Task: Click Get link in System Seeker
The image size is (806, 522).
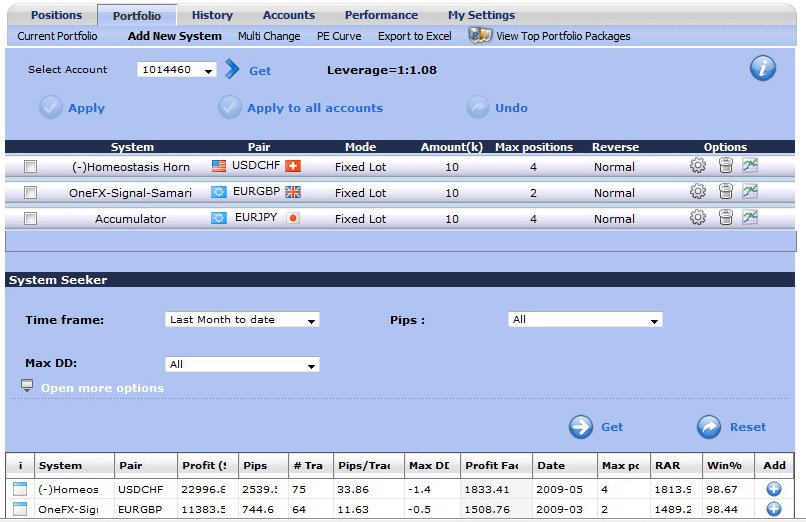Action: pyautogui.click(x=612, y=427)
